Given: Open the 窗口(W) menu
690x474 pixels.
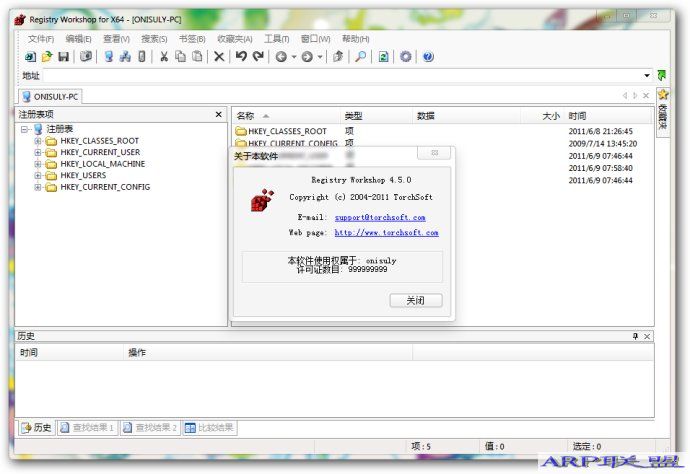Looking at the screenshot, I should coord(316,39).
